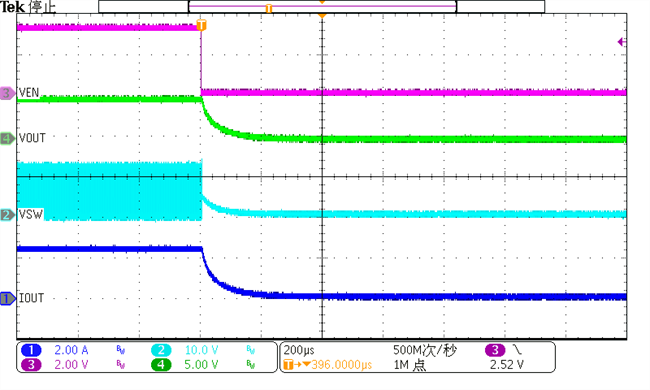Viewport: 650px width, 390px height.
Task: Click the channel 1 IOUT ground marker
Action: point(7,298)
